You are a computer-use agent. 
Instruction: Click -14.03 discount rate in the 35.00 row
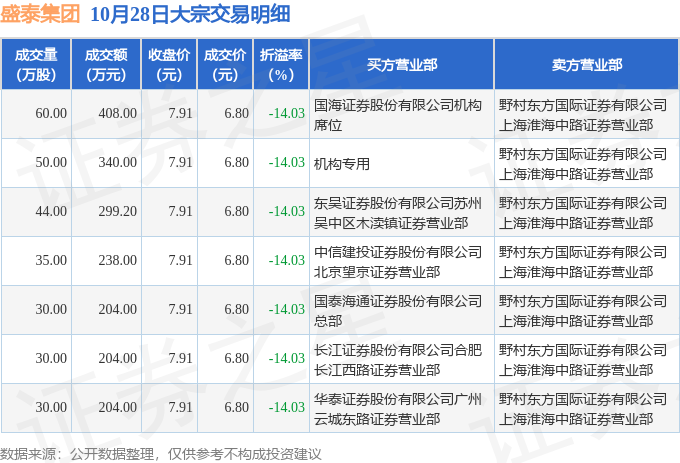(x=287, y=261)
